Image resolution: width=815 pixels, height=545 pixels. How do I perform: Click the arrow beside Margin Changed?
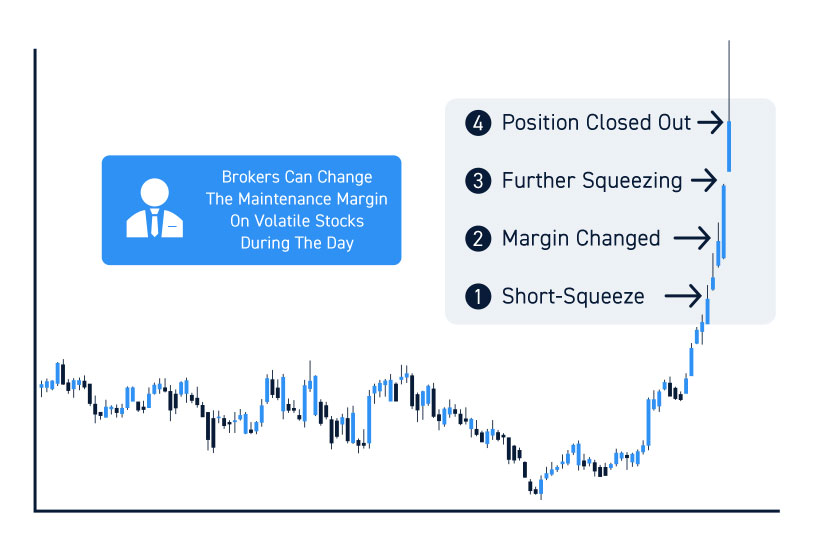click(692, 238)
